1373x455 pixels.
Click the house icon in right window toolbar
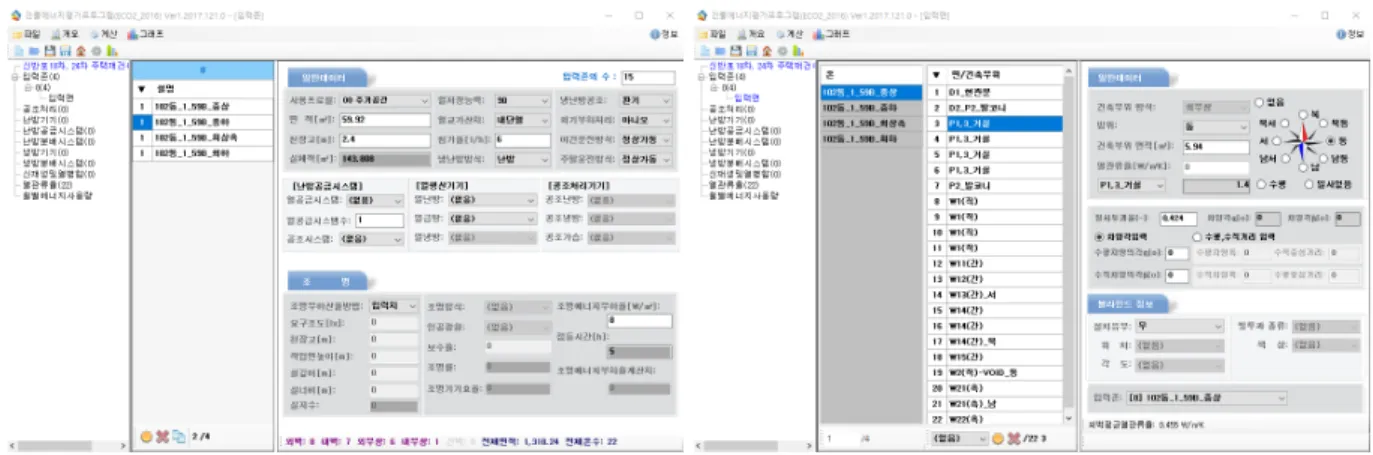(767, 50)
